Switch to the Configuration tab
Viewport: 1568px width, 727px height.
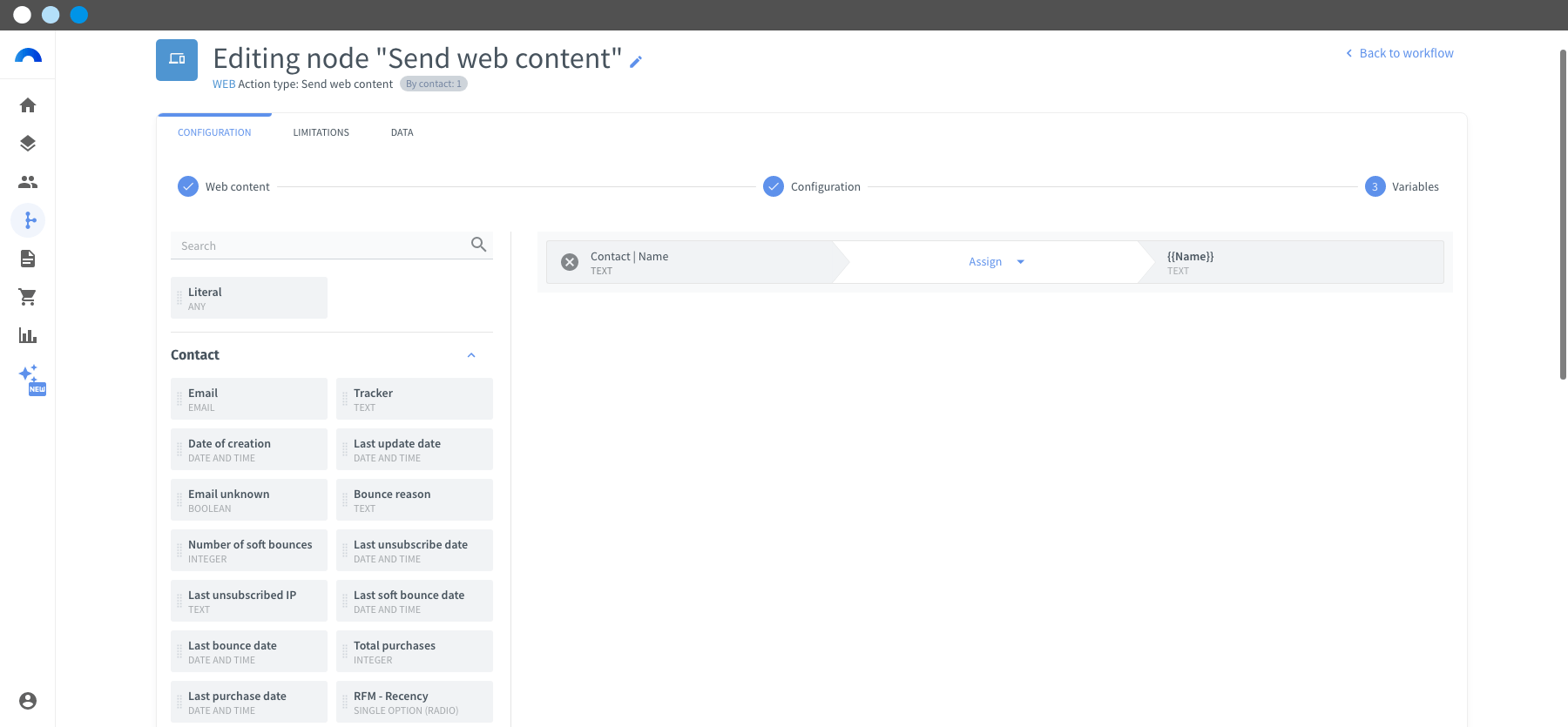(x=214, y=132)
